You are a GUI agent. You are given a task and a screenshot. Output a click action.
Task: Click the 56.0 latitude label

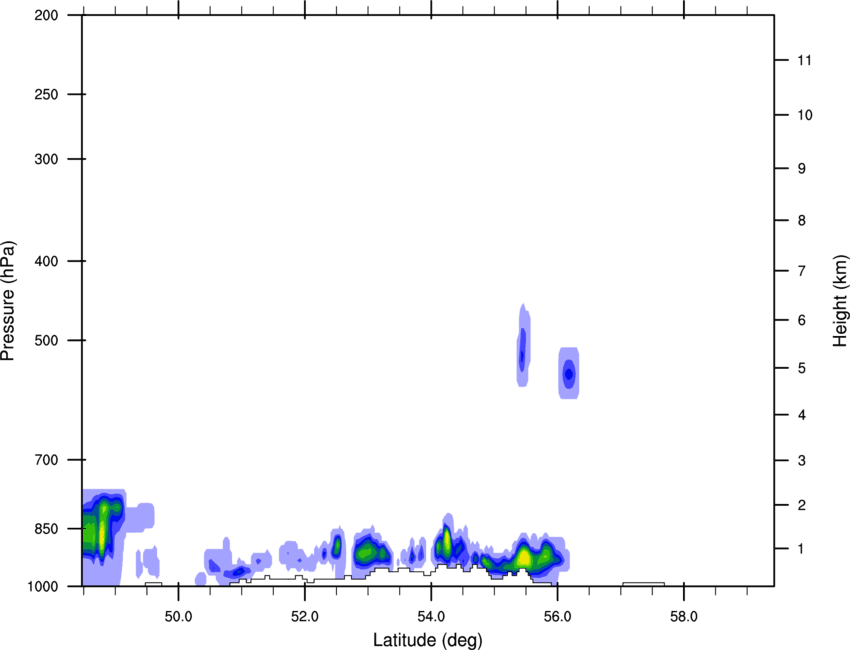[558, 617]
